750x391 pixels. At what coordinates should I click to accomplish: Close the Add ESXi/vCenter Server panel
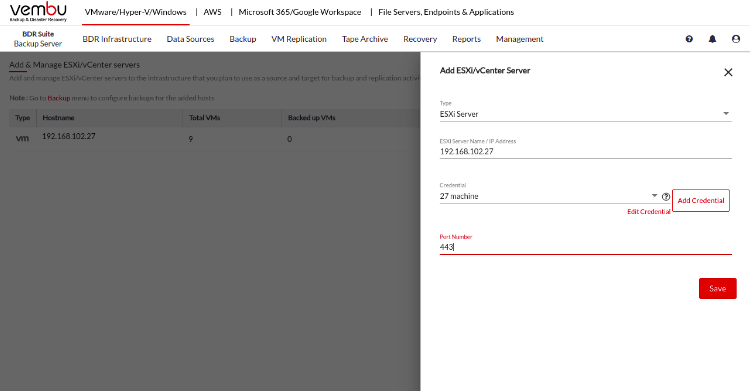728,72
